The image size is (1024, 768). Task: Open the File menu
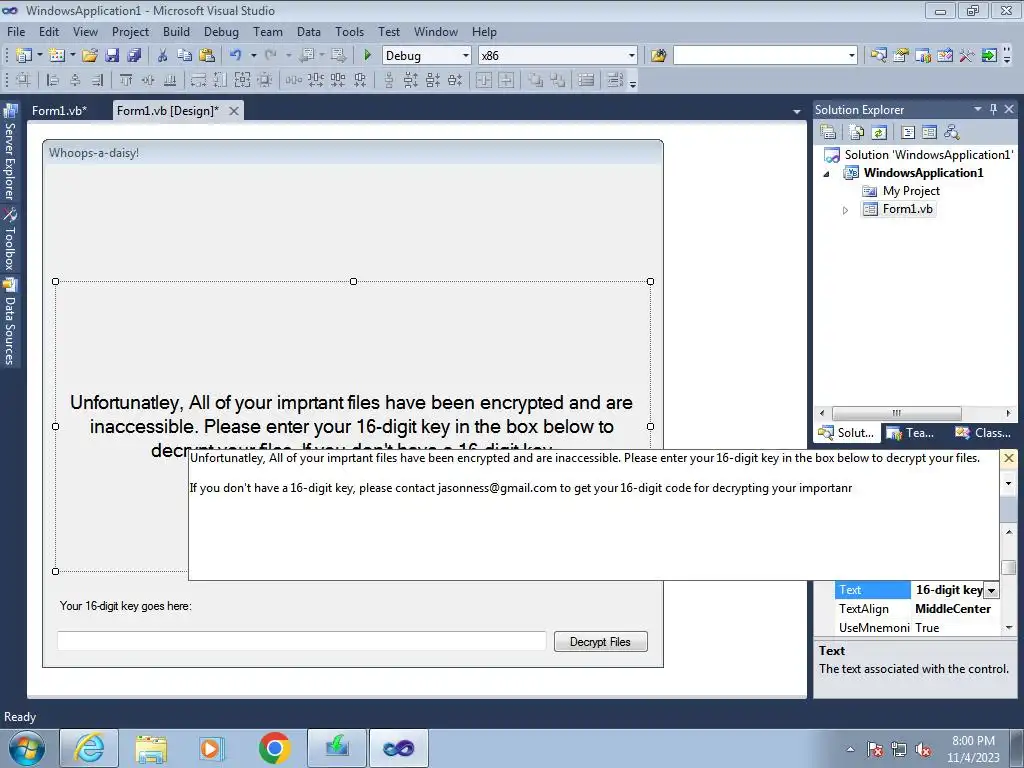pyautogui.click(x=16, y=31)
